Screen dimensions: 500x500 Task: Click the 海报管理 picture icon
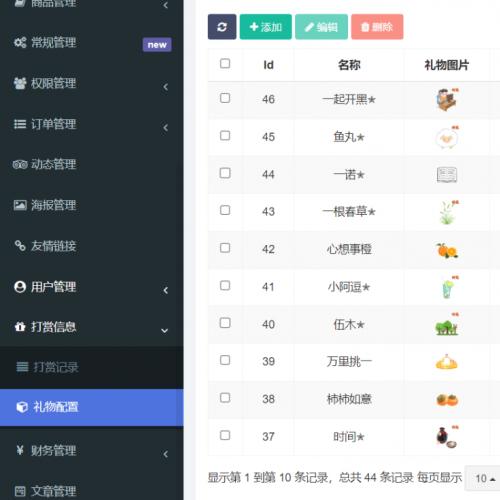20,205
